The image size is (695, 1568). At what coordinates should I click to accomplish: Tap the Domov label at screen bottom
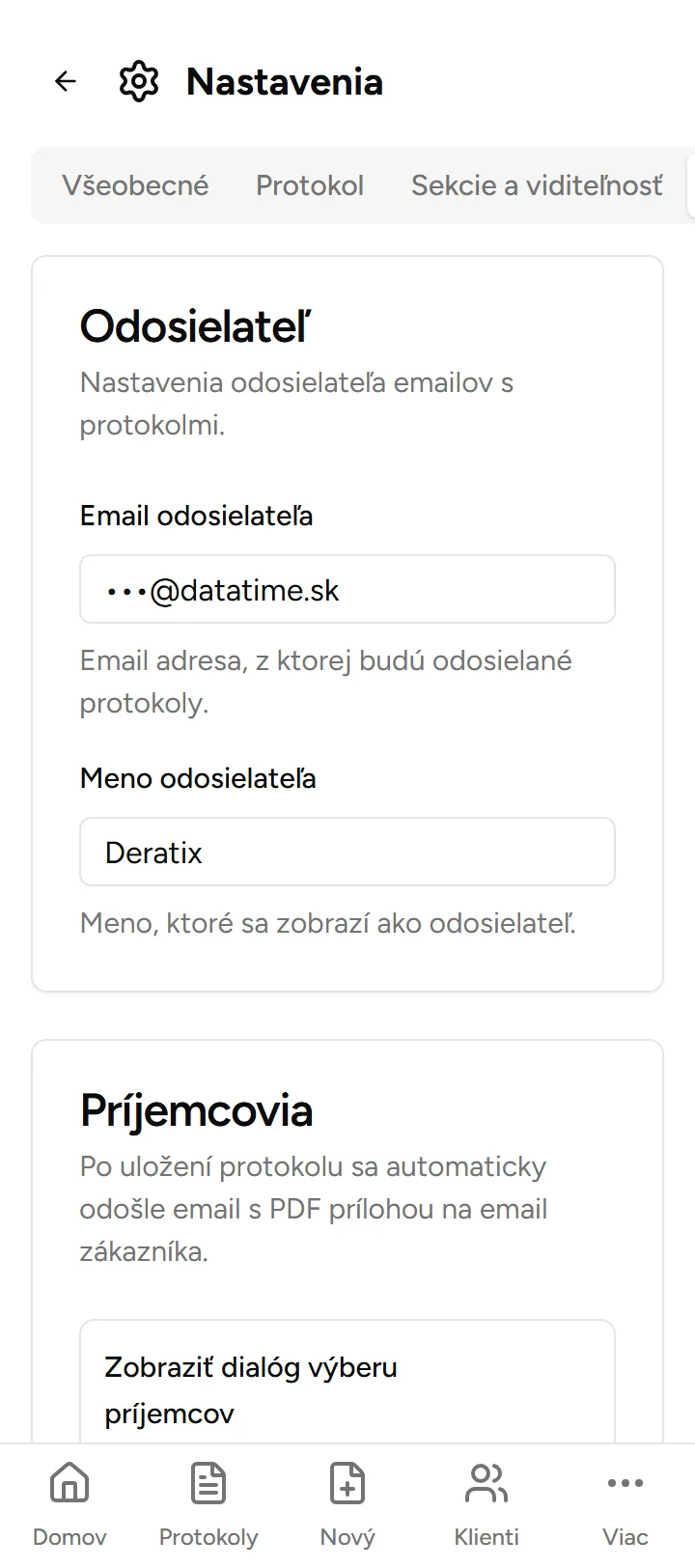tap(69, 1536)
